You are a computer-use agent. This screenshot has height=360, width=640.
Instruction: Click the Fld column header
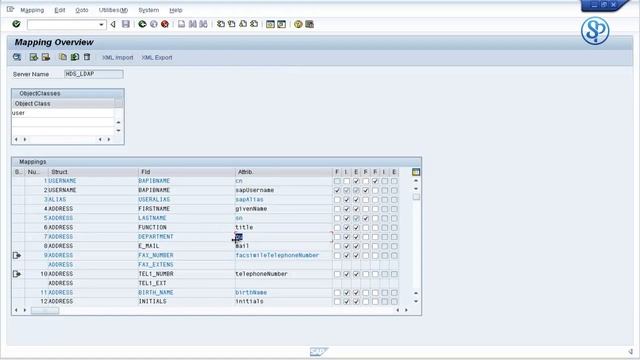187,172
